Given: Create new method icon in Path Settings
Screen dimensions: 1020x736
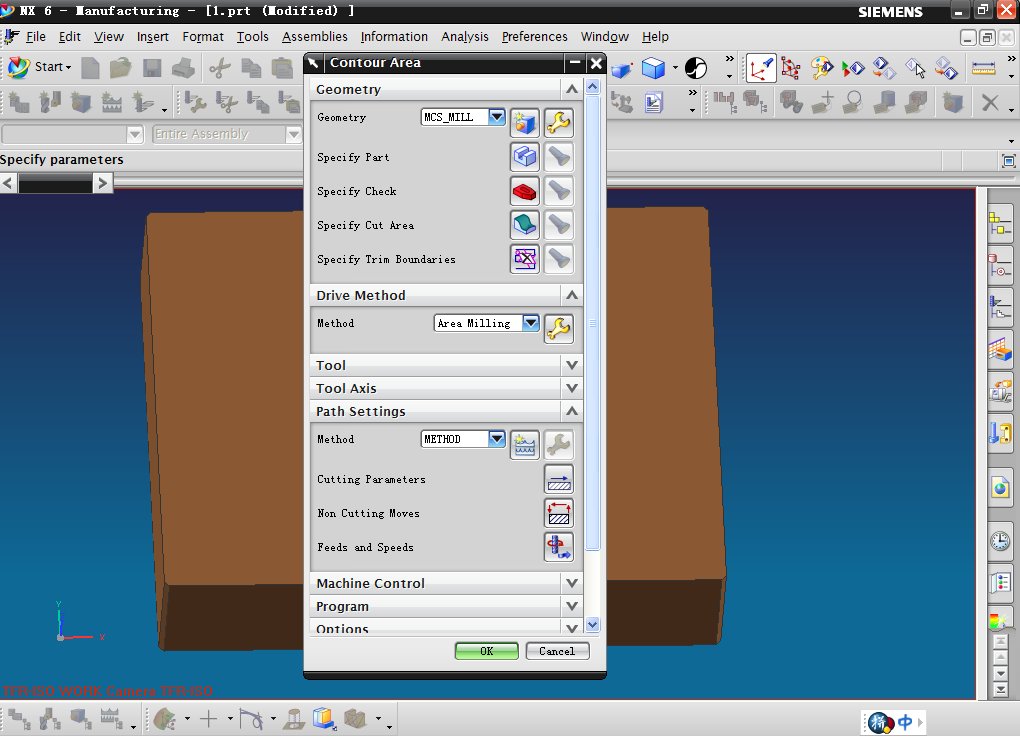Looking at the screenshot, I should coord(524,445).
